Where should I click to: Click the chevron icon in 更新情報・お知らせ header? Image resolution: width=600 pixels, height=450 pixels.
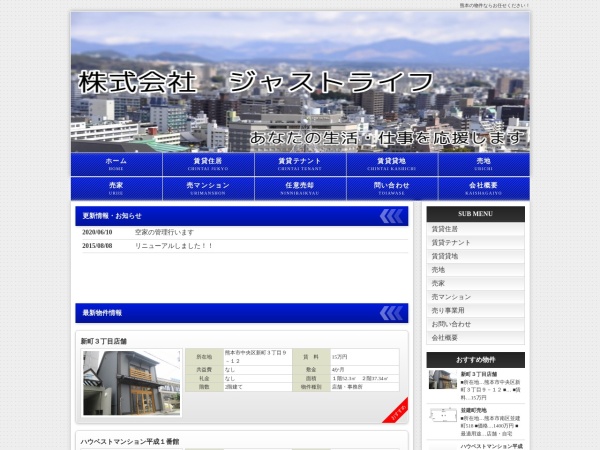391,216
